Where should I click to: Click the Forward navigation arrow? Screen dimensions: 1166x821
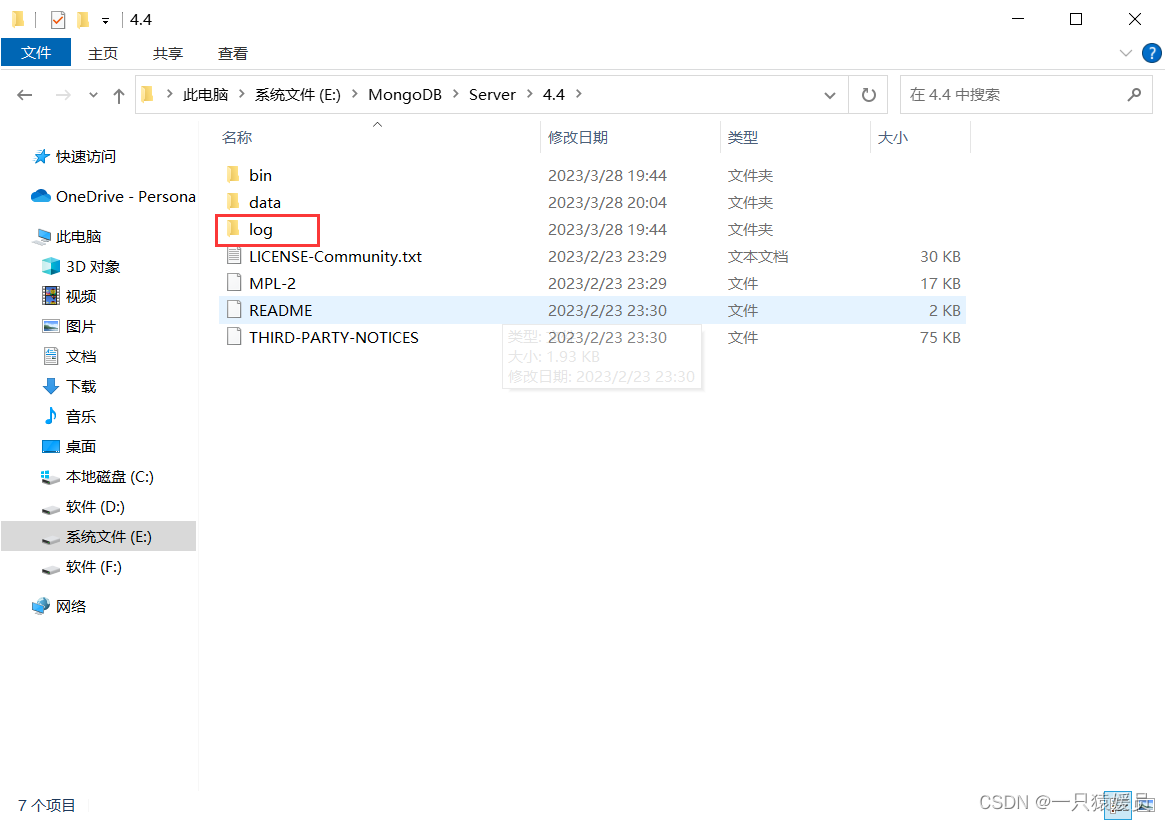point(63,94)
